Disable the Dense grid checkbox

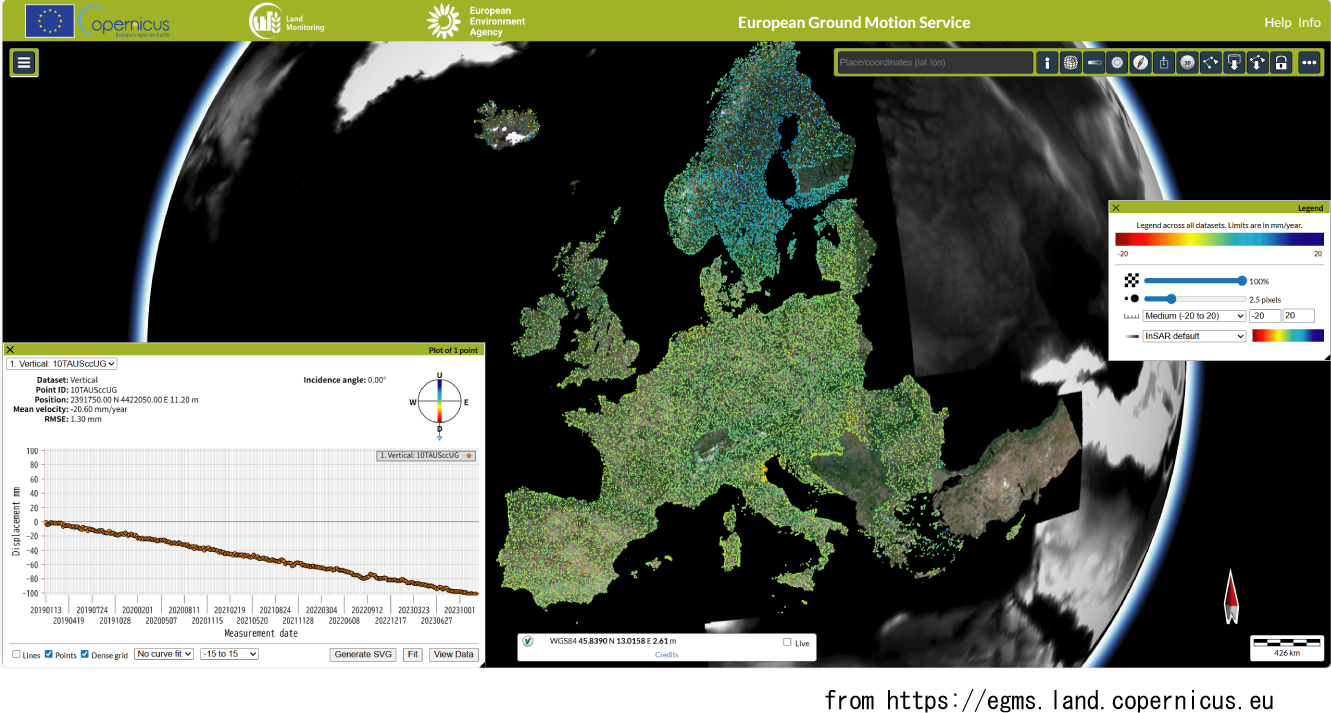pos(85,654)
